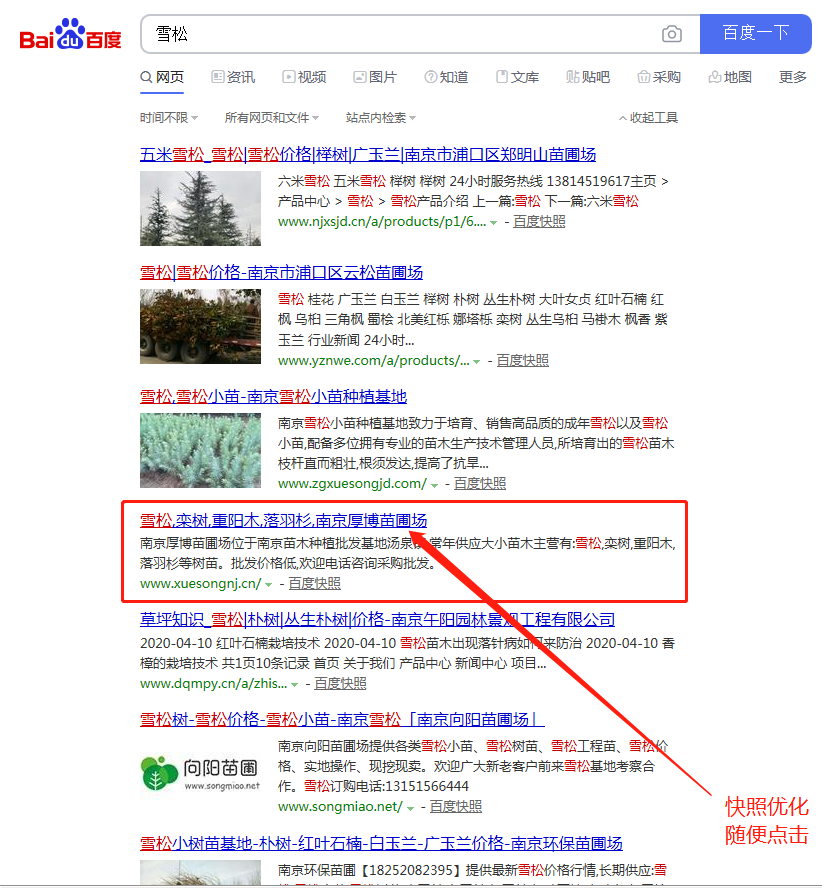Open result 五米雪松 郑明山苗圃场
Screen dimensions: 822x888
(x=368, y=155)
